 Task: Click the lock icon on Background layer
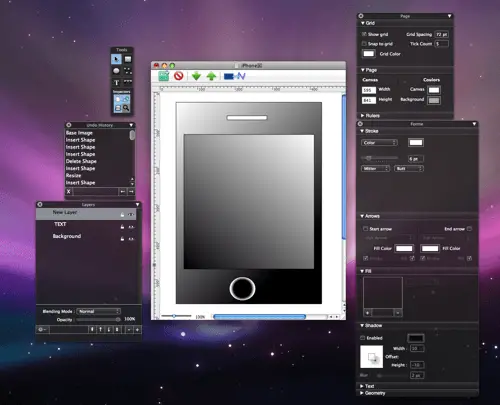[122, 239]
